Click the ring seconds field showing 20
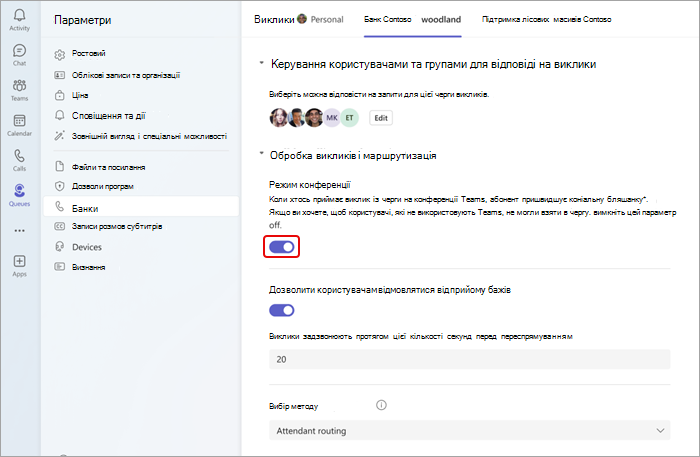This screenshot has width=700, height=457. click(x=470, y=359)
